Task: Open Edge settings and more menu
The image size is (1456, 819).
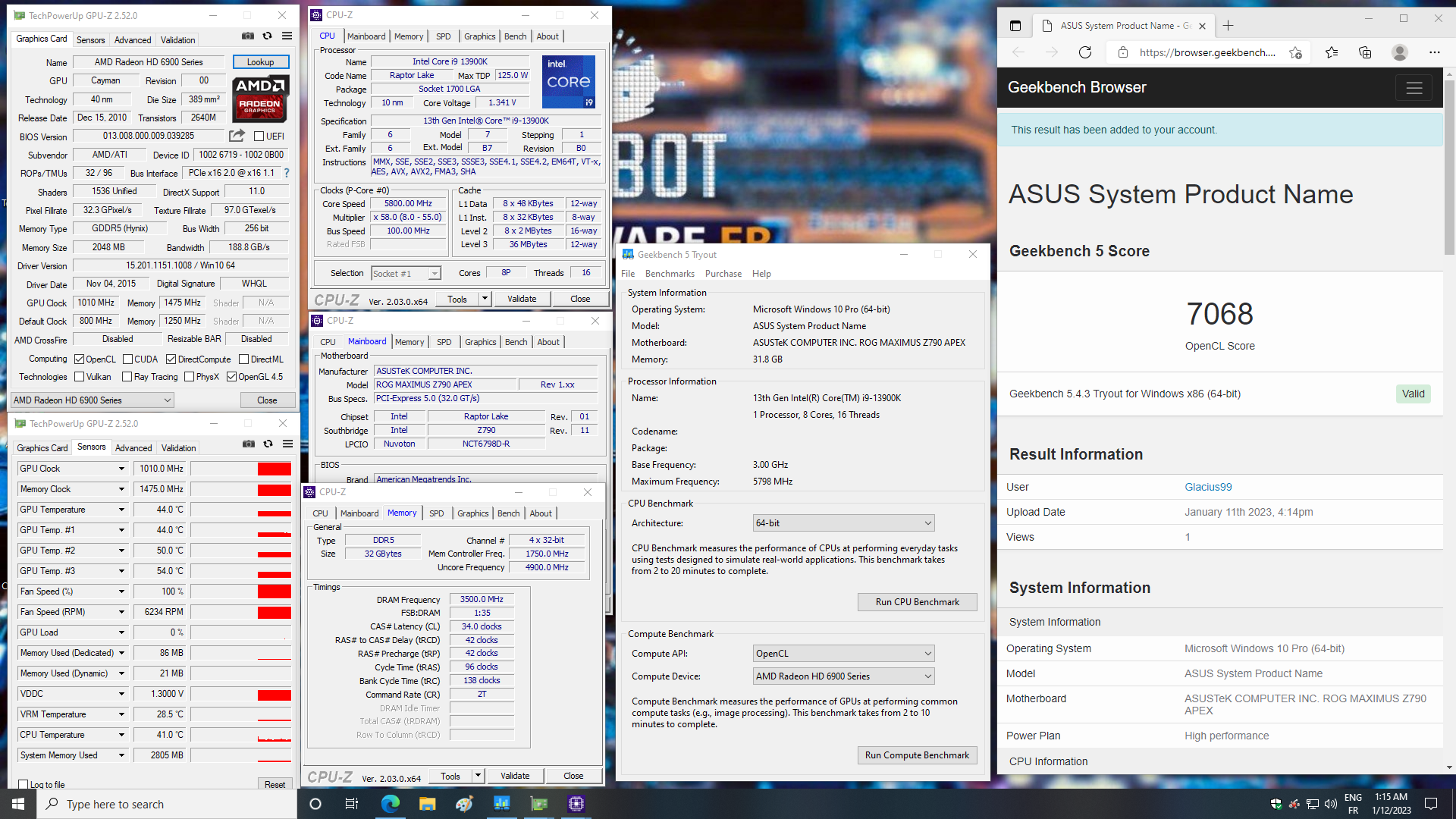Action: (1434, 52)
